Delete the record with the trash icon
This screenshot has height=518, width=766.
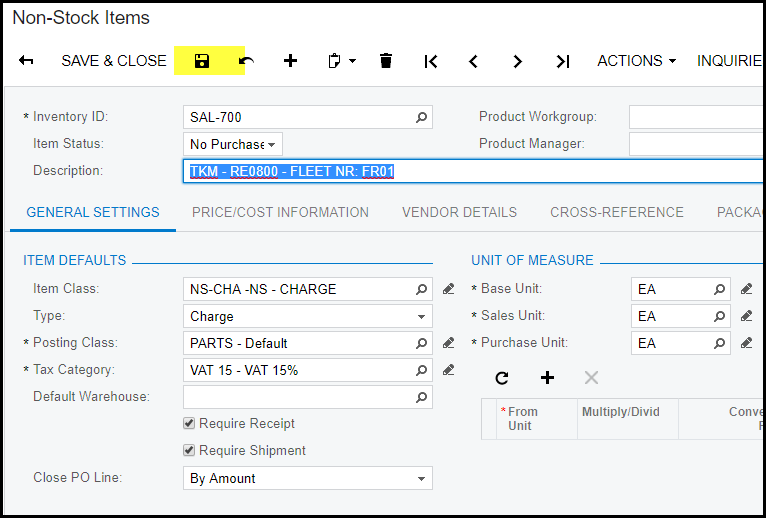click(x=386, y=61)
